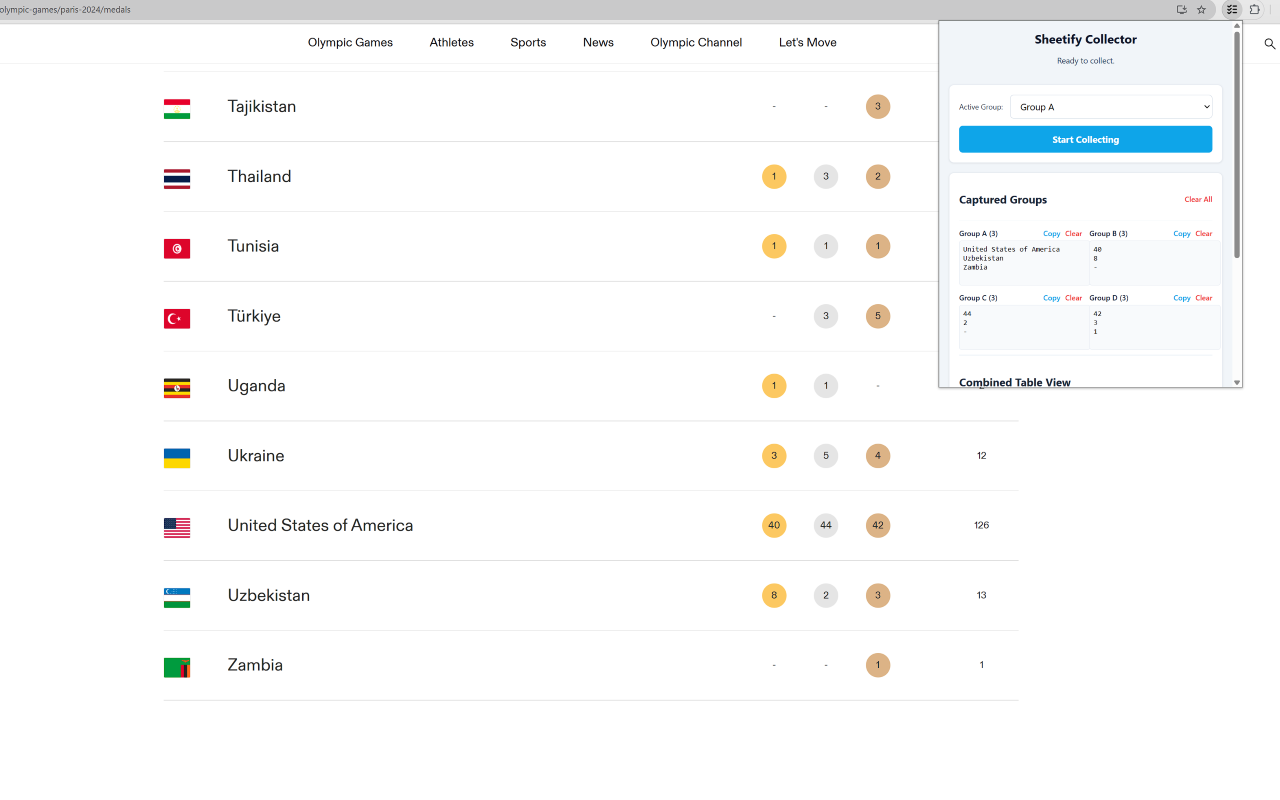The image size is (1280, 800).
Task: Click the install app icon in address bar
Action: [1182, 10]
